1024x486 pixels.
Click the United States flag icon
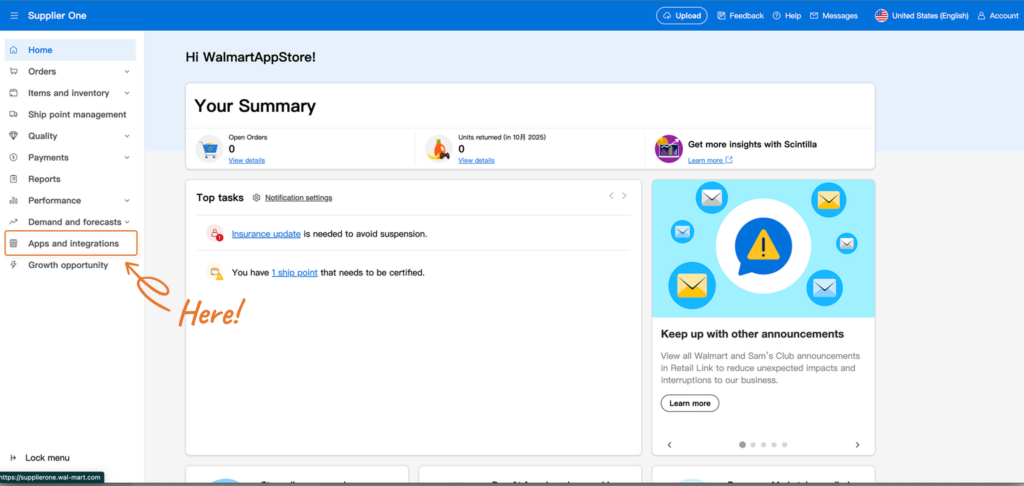(882, 16)
